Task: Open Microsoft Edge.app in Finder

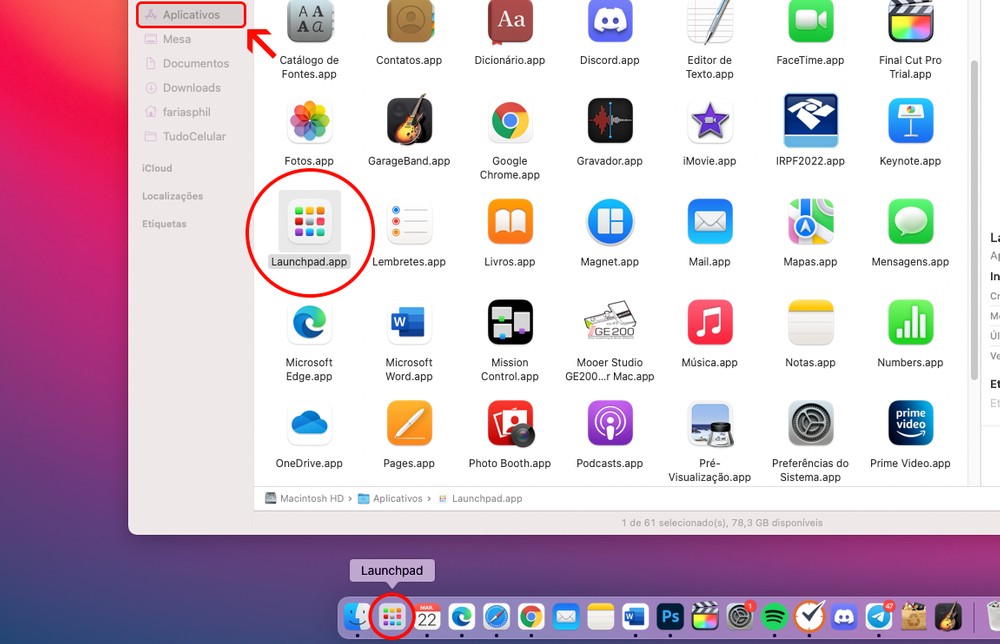Action: pos(309,322)
